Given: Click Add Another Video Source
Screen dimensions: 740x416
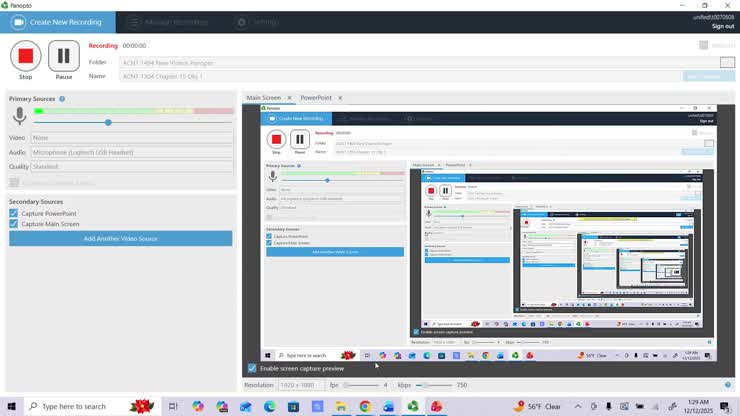Looking at the screenshot, I should pyautogui.click(x=120, y=238).
